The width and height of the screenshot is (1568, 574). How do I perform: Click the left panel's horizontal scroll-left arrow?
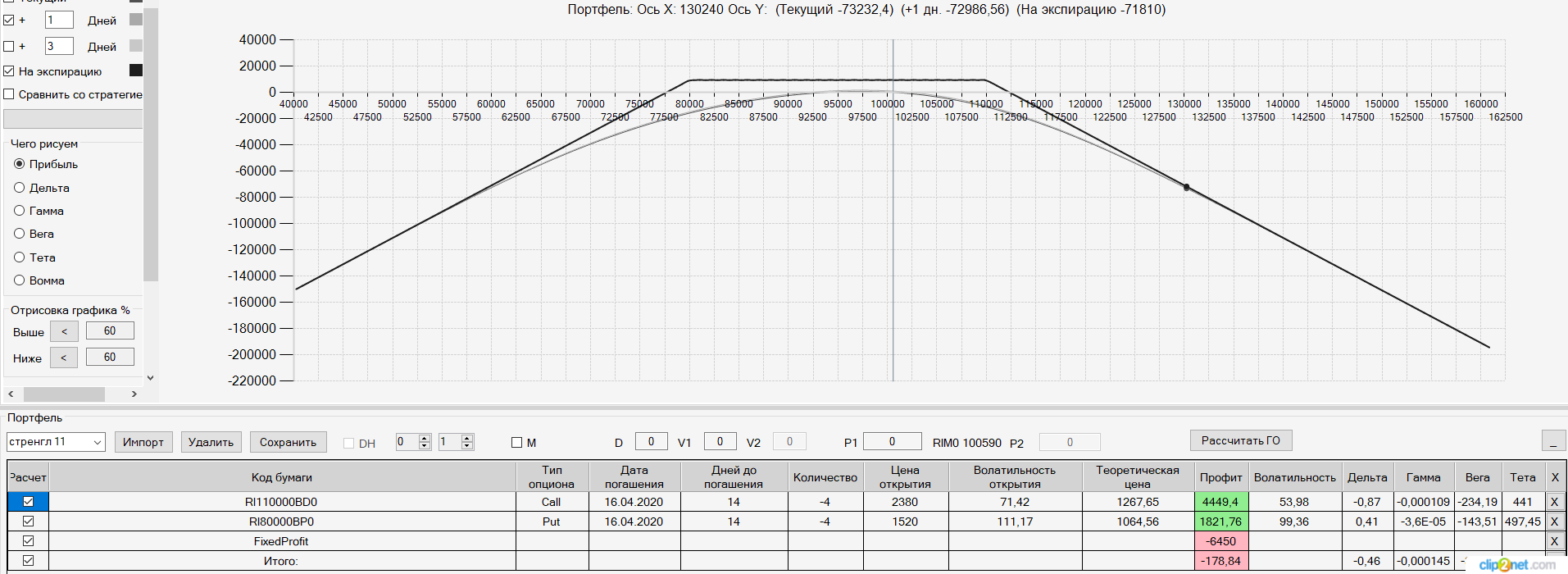click(x=11, y=394)
